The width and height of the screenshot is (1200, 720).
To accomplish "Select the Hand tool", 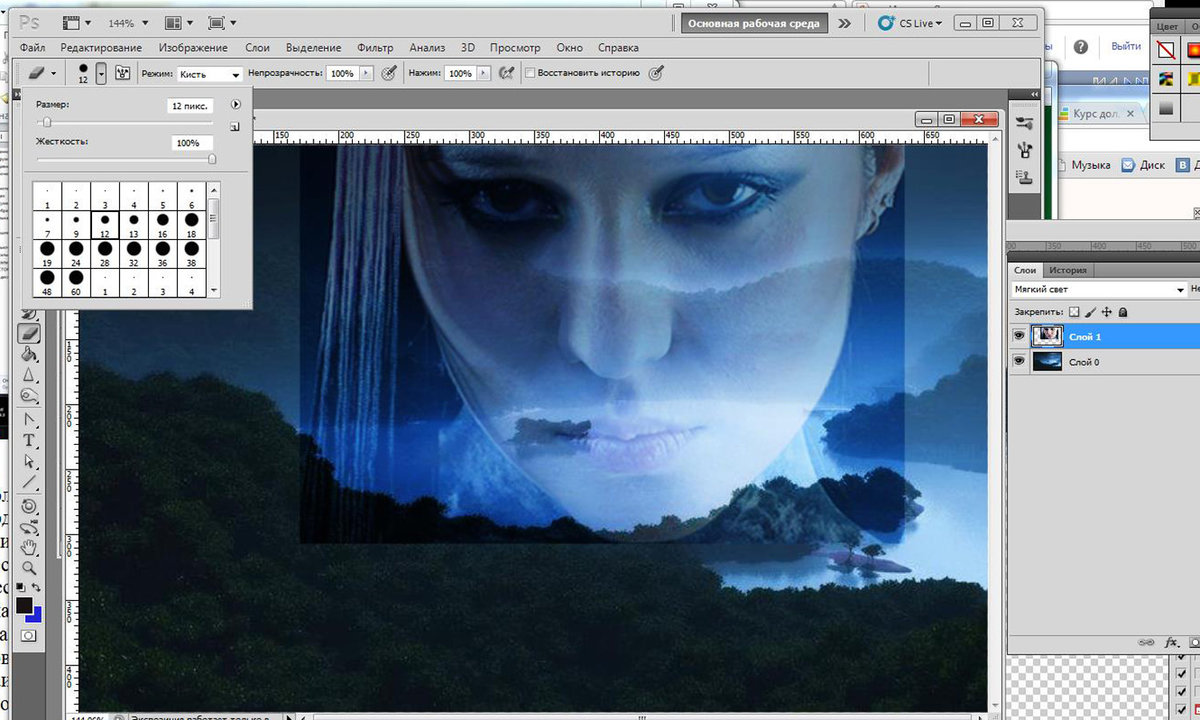I will 29,547.
